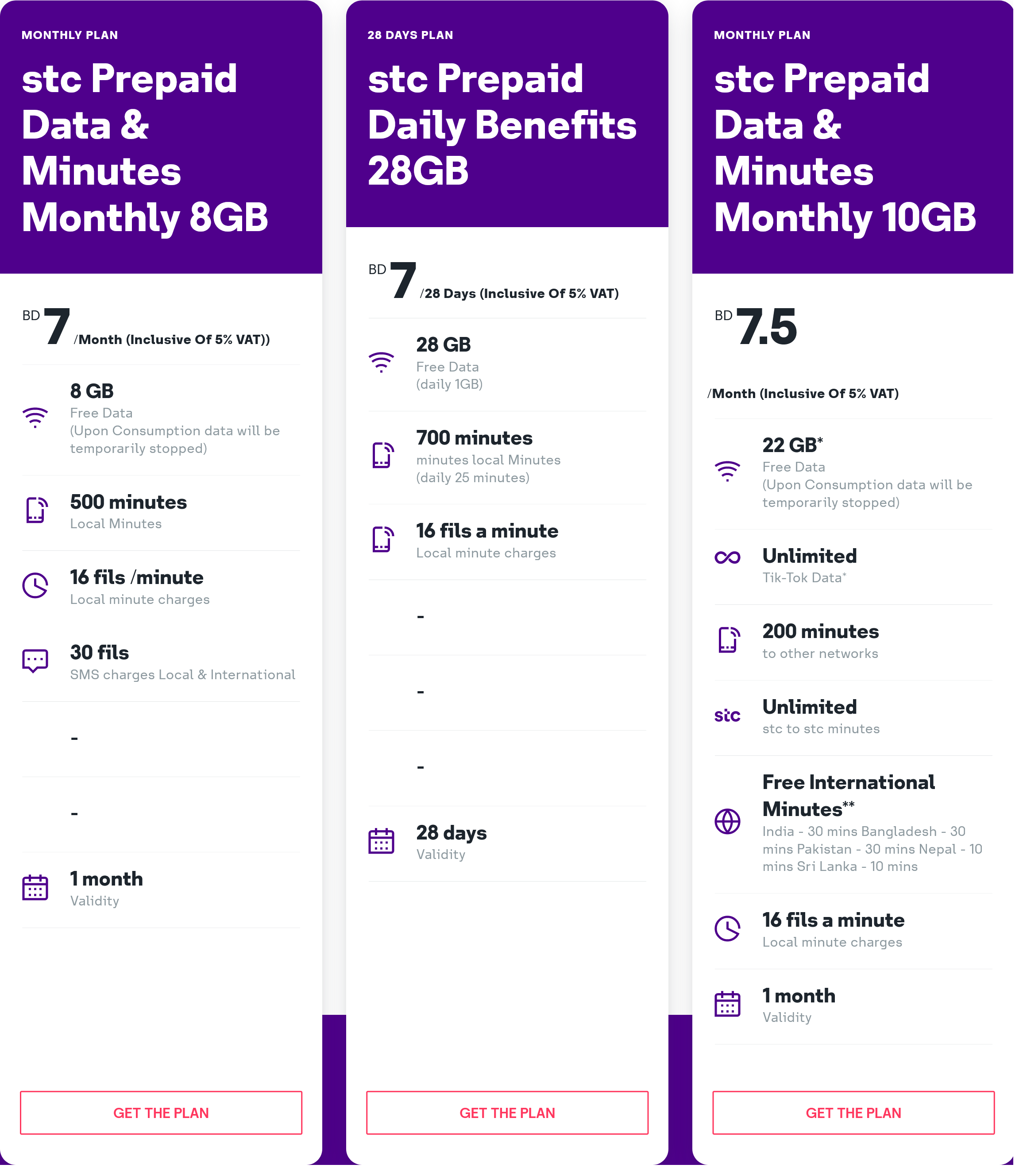This screenshot has height=1176, width=1023.
Task: Click GET THE PLAN for Monthly 8GB plan
Action: [161, 1112]
